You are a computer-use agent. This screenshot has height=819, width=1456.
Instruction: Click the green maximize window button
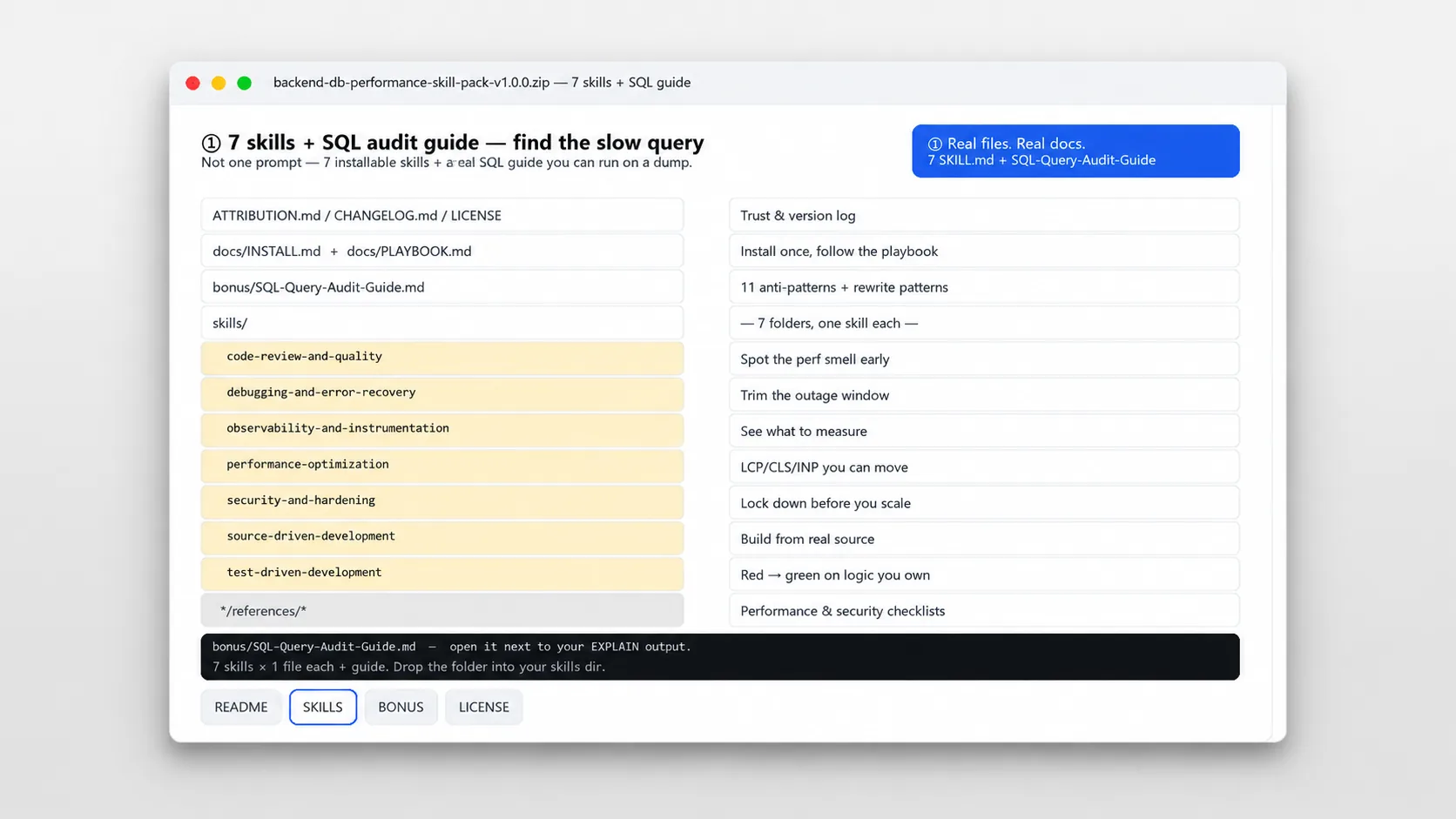[245, 83]
